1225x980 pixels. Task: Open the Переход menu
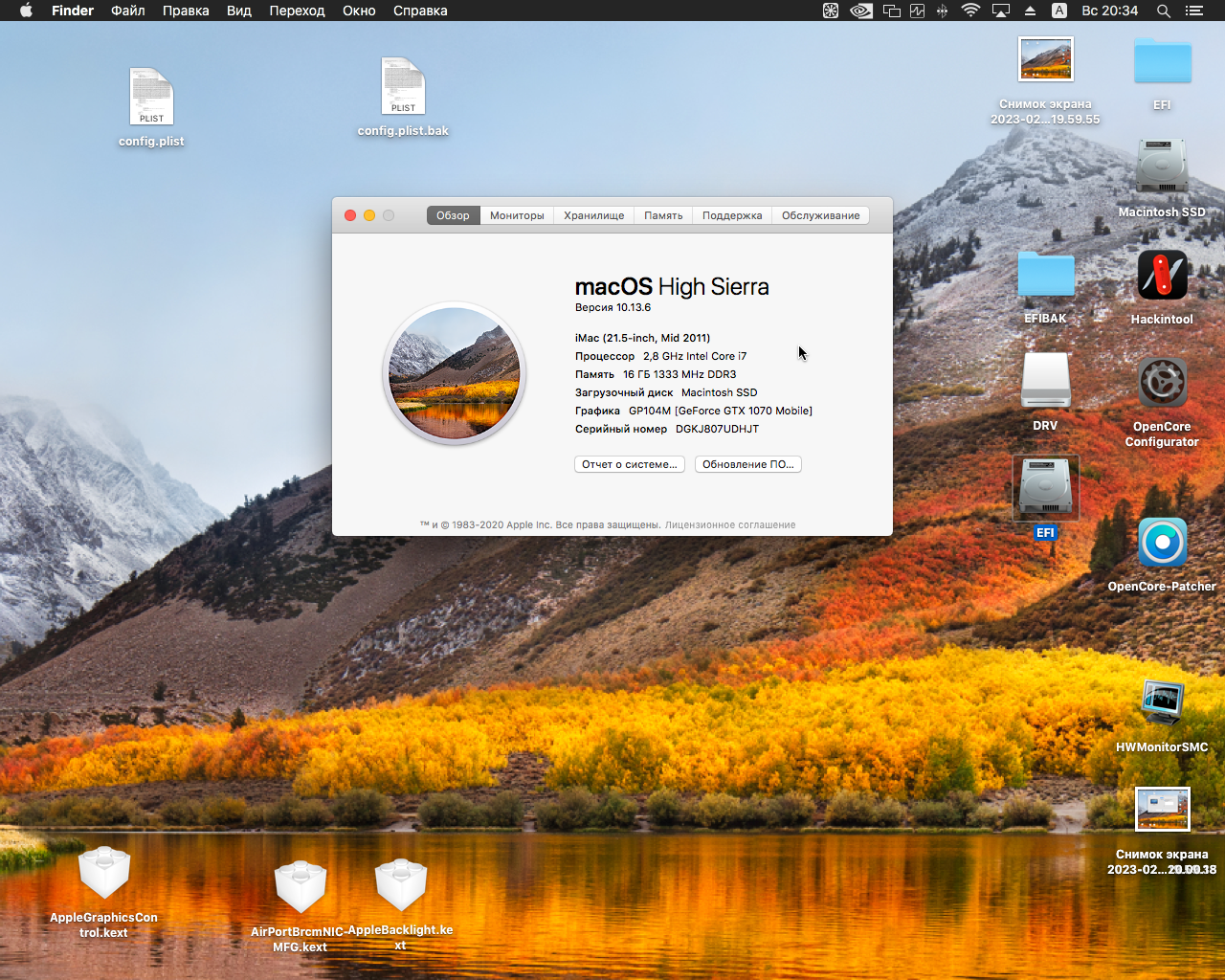[x=297, y=11]
